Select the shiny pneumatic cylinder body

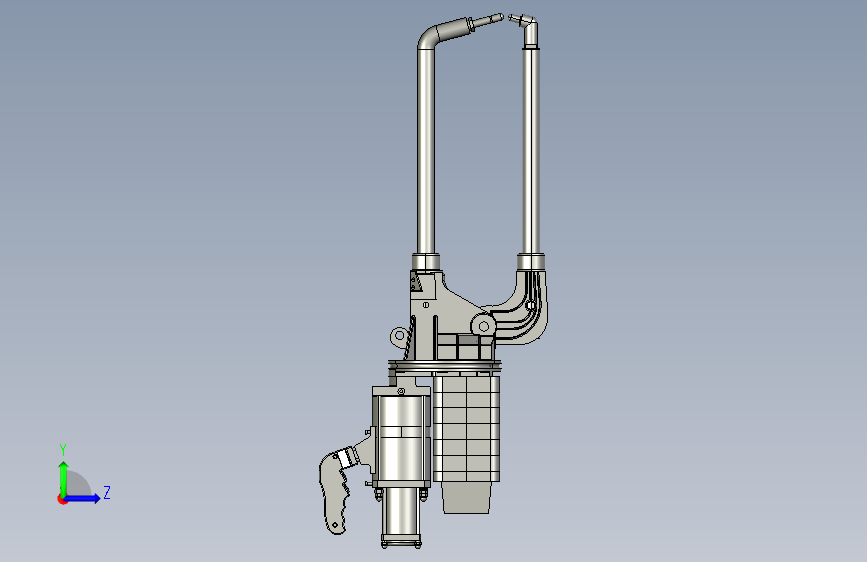click(x=402, y=440)
